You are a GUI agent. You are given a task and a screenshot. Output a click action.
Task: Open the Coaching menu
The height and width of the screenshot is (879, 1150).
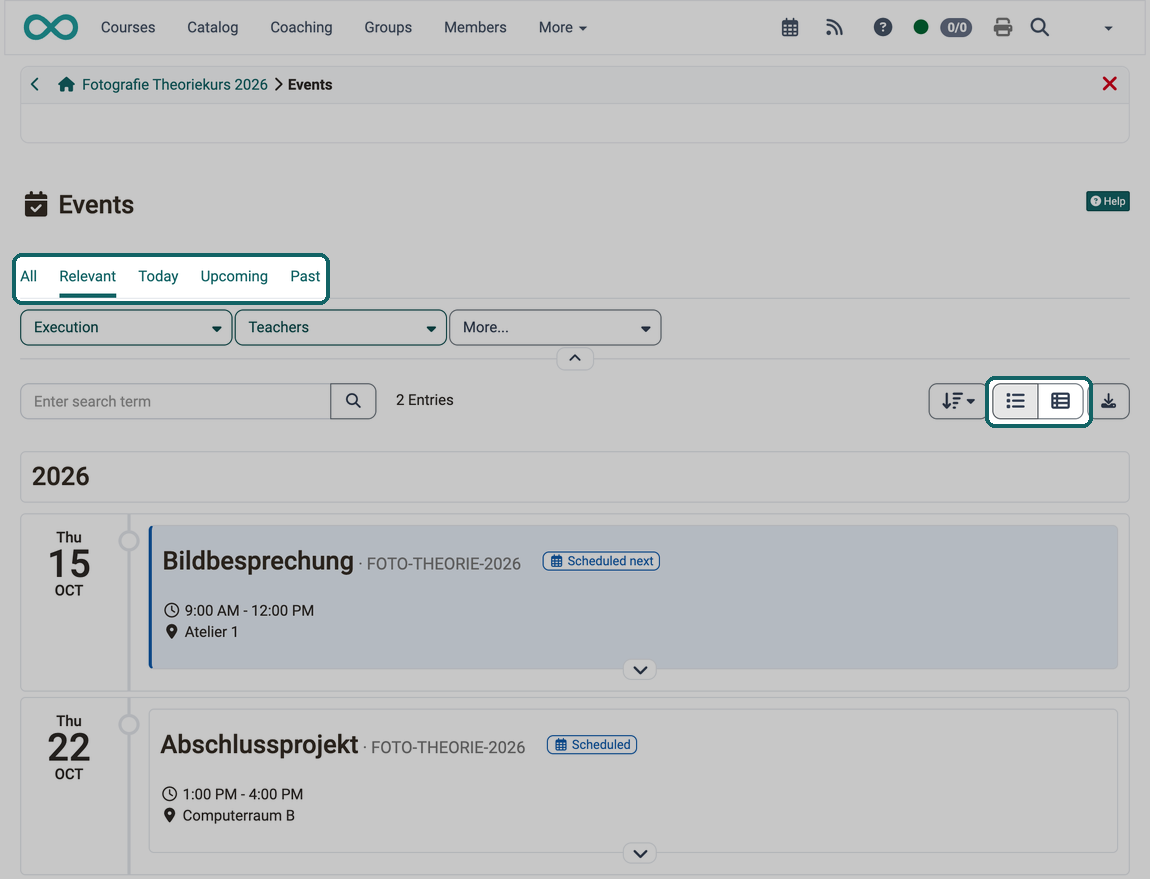click(301, 27)
